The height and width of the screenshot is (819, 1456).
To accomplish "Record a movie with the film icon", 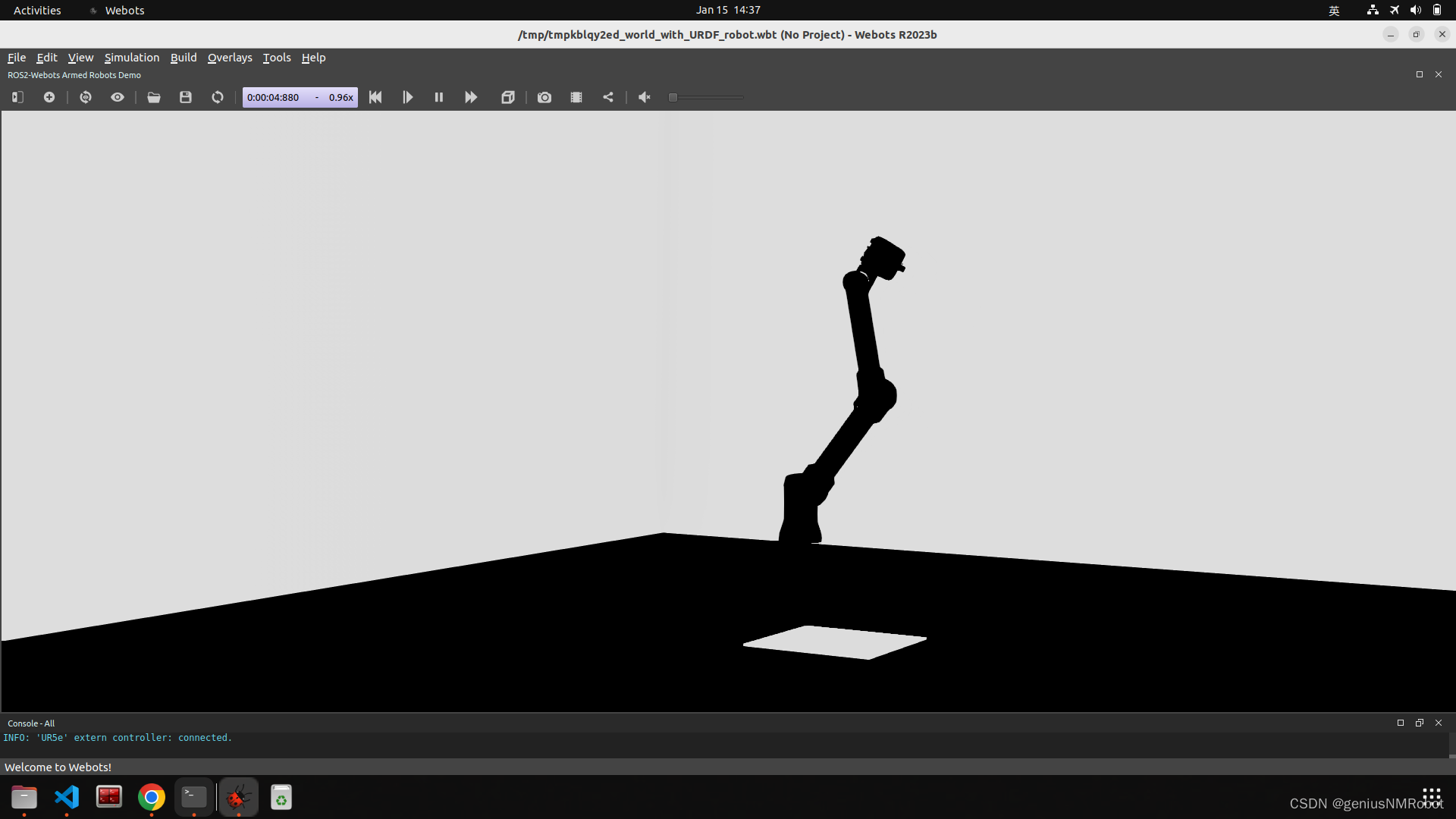I will (x=576, y=97).
